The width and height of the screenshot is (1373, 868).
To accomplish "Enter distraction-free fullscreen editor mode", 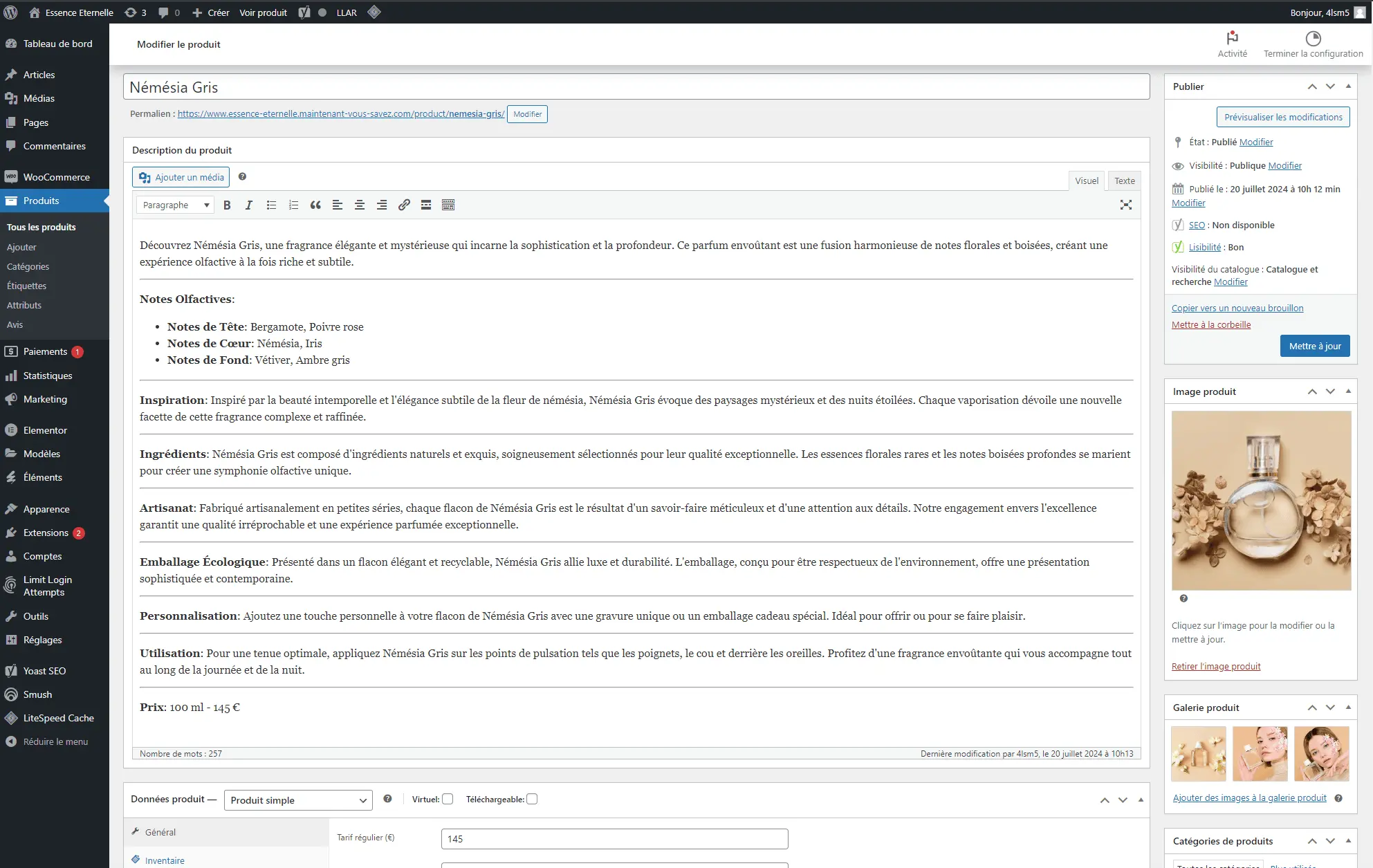I will (1126, 205).
